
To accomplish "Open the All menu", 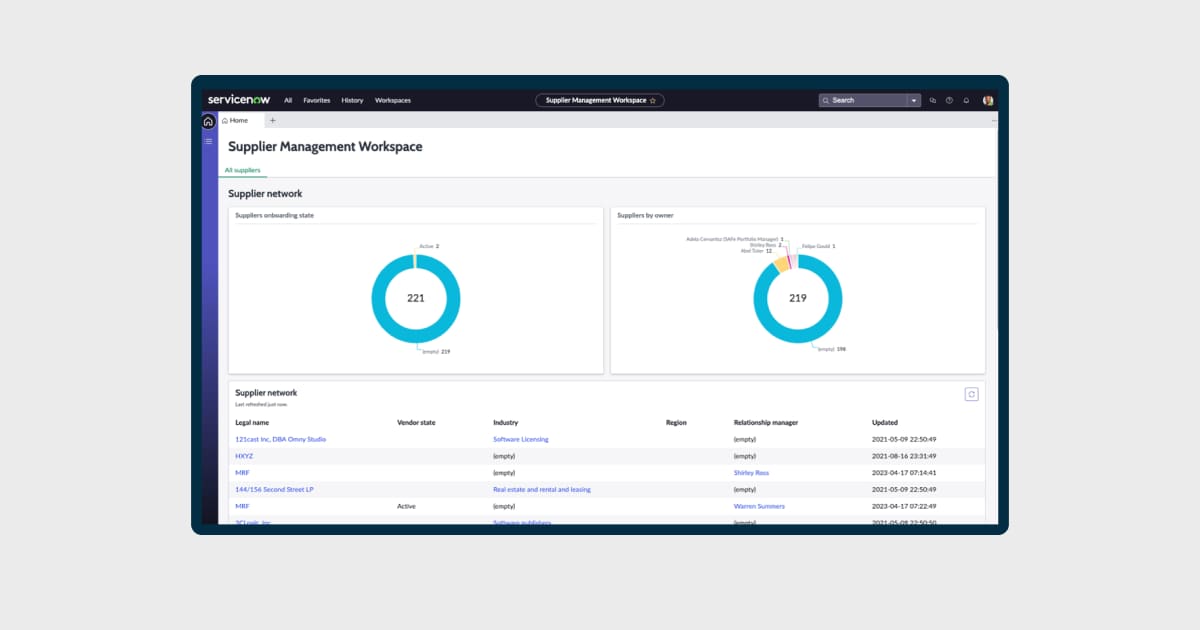I will click(288, 100).
